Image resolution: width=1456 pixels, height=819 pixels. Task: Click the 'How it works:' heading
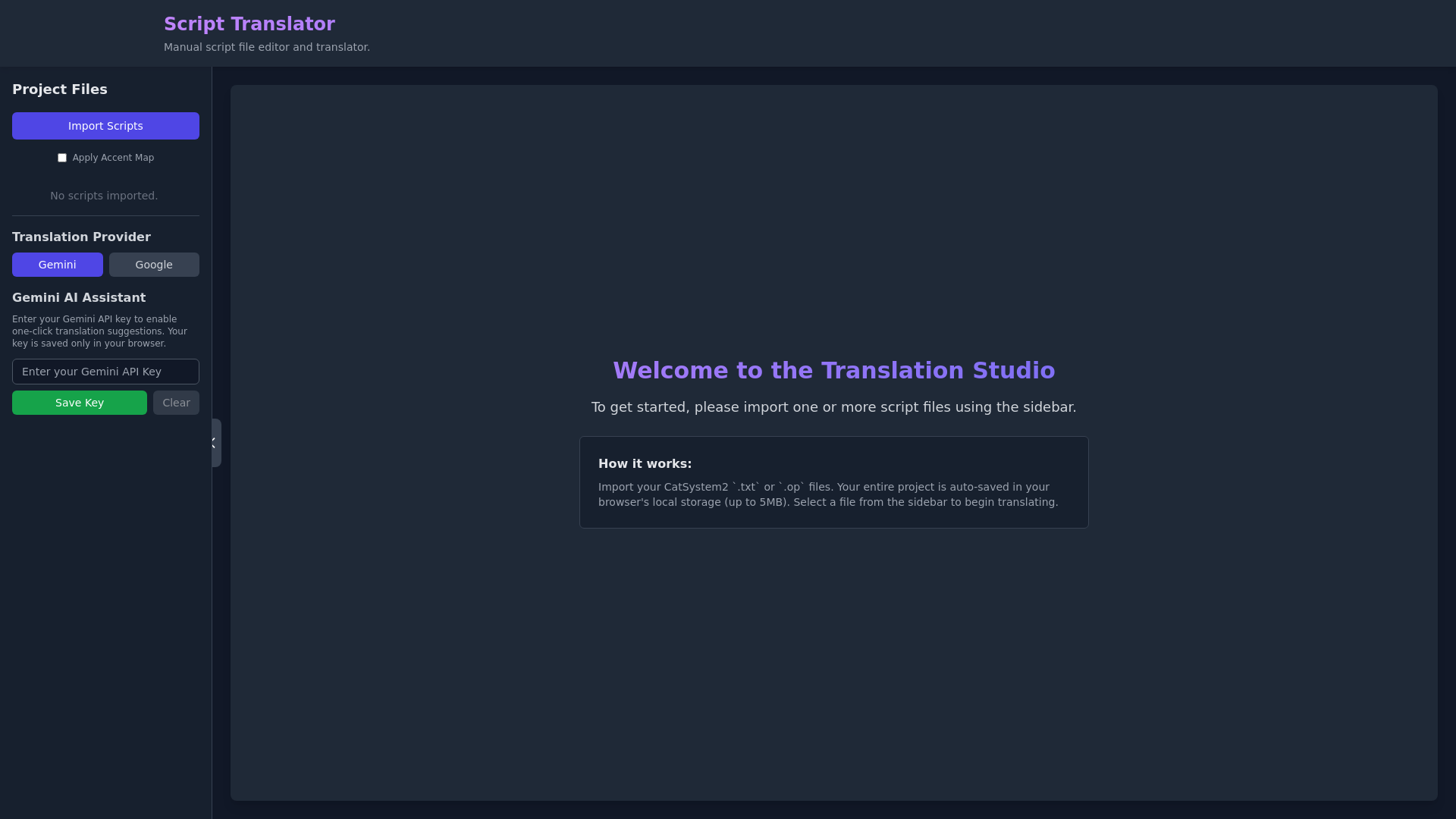coord(645,464)
